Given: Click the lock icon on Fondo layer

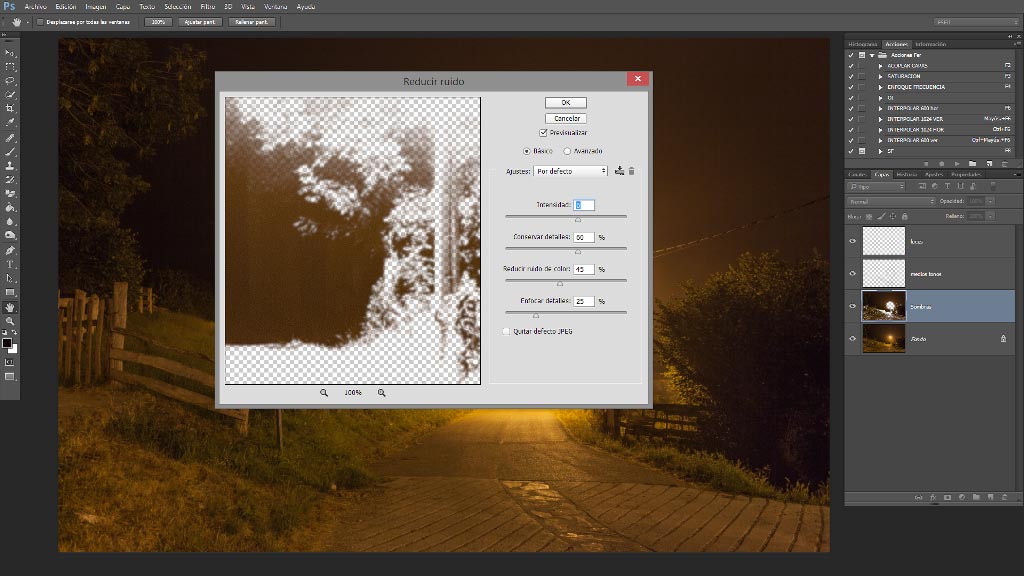Looking at the screenshot, I should pyautogui.click(x=1003, y=339).
